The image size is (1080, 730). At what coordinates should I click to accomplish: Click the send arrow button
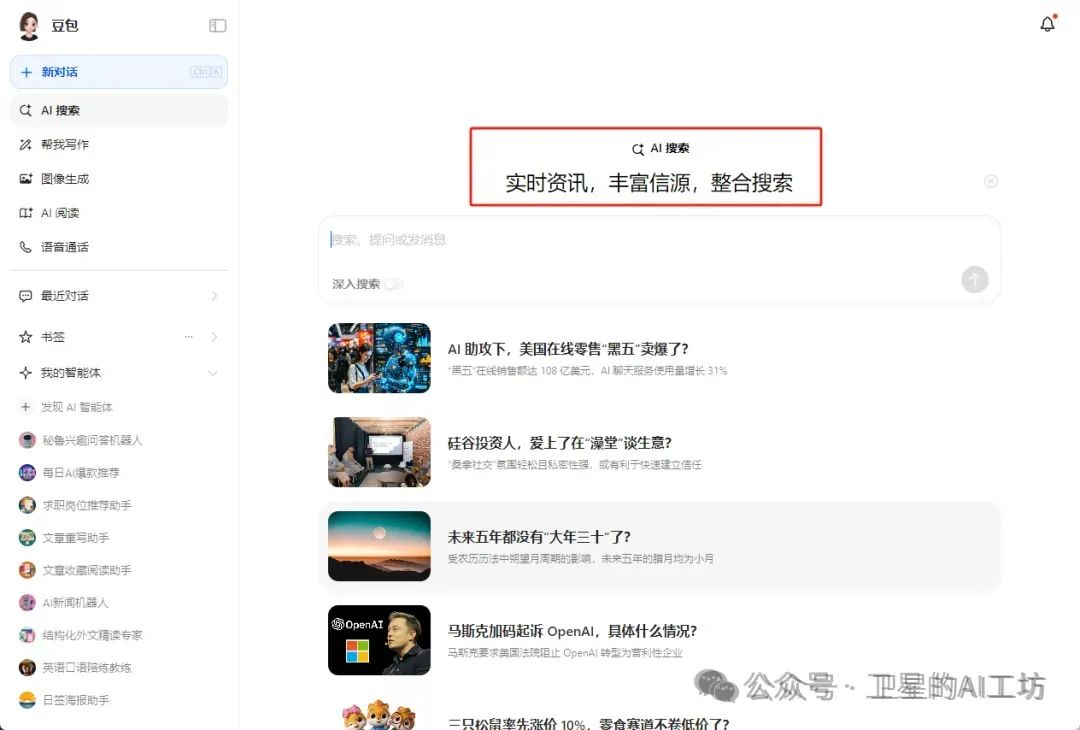pos(975,280)
